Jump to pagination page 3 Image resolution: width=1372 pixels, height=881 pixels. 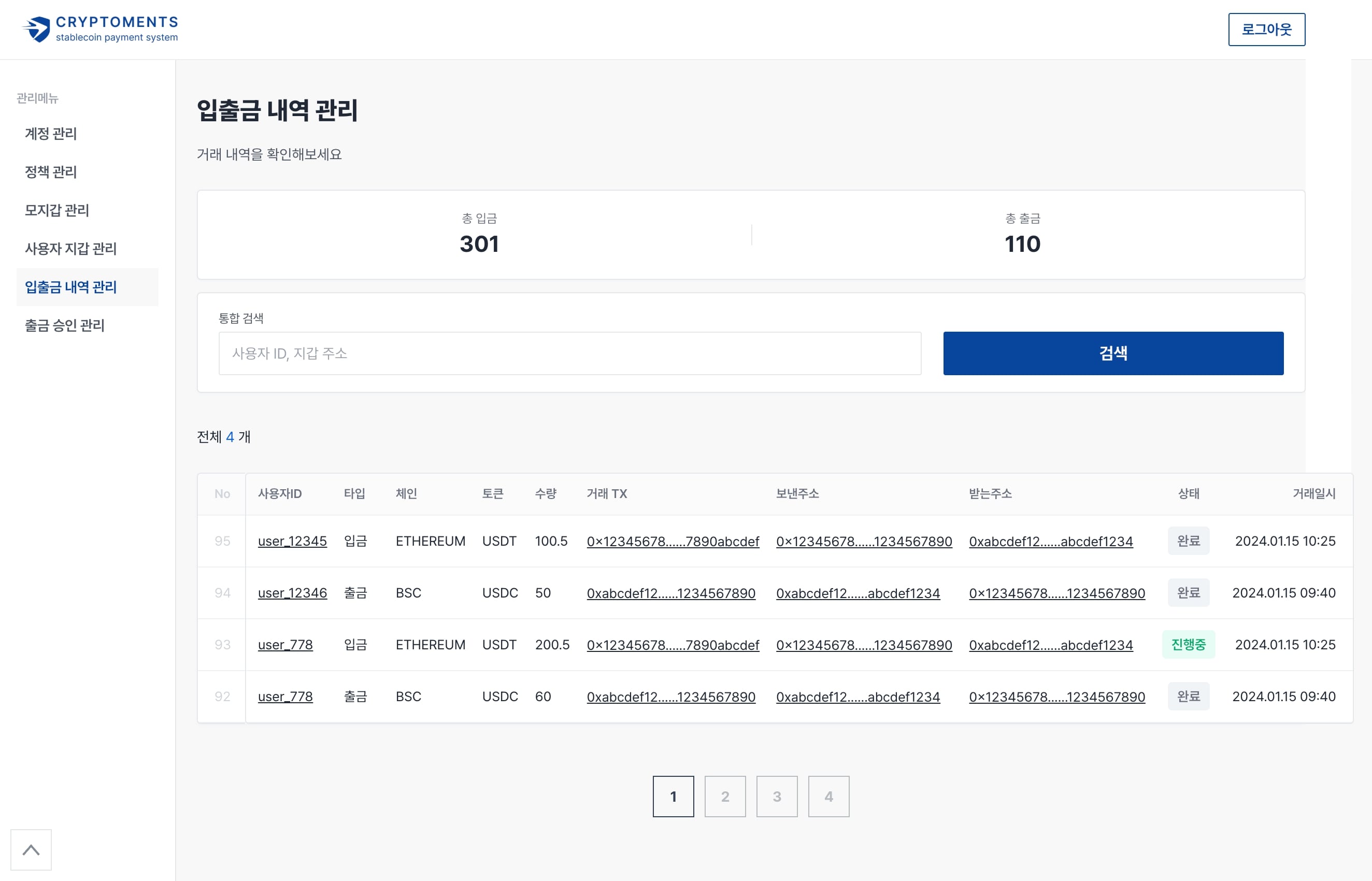coord(777,797)
